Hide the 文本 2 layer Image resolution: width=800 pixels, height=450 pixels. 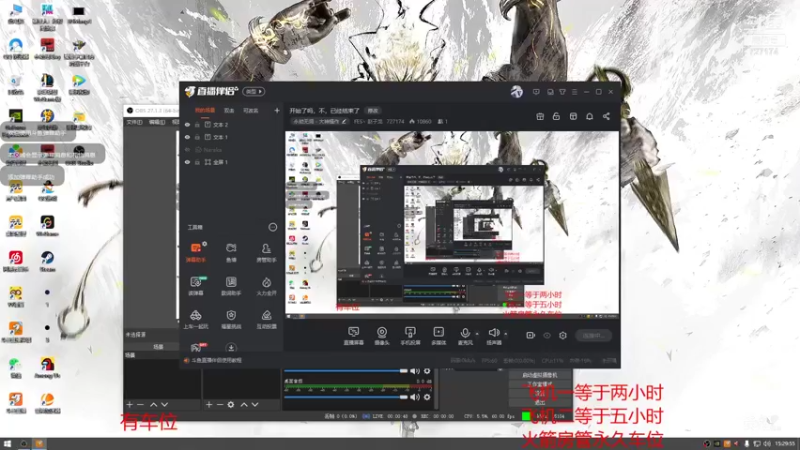click(187, 124)
